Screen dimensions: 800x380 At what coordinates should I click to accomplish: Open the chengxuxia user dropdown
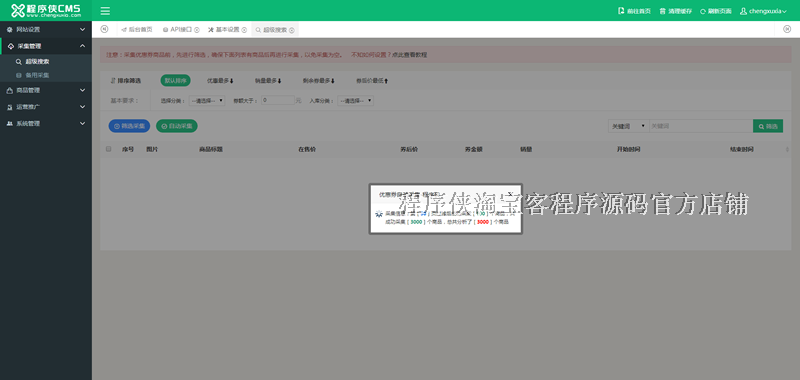[763, 11]
